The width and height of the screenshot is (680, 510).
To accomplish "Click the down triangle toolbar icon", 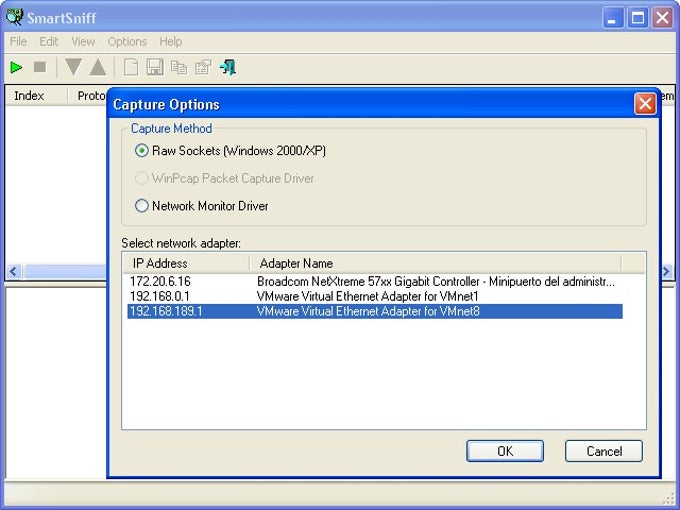I will [73, 67].
